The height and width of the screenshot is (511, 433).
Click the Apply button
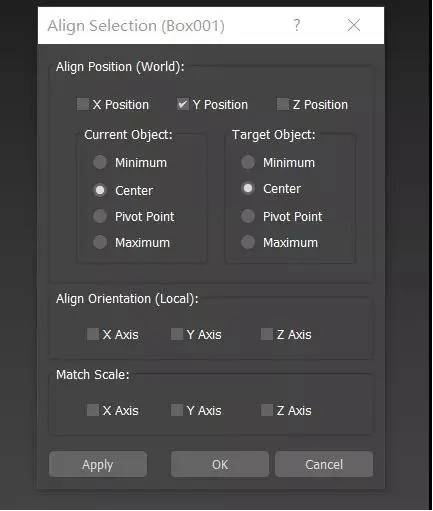98,464
